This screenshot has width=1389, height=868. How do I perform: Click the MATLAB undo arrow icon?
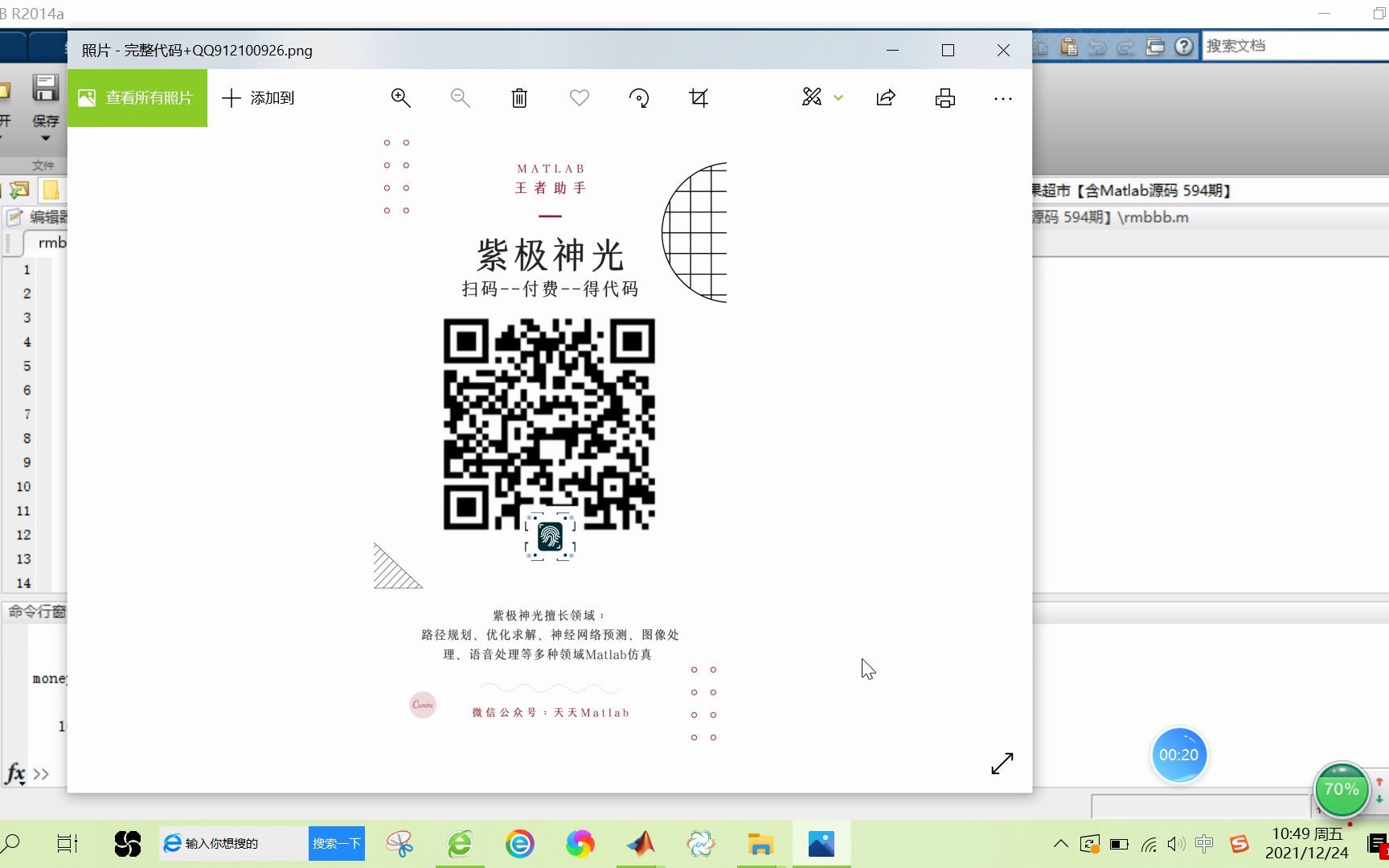1097,47
